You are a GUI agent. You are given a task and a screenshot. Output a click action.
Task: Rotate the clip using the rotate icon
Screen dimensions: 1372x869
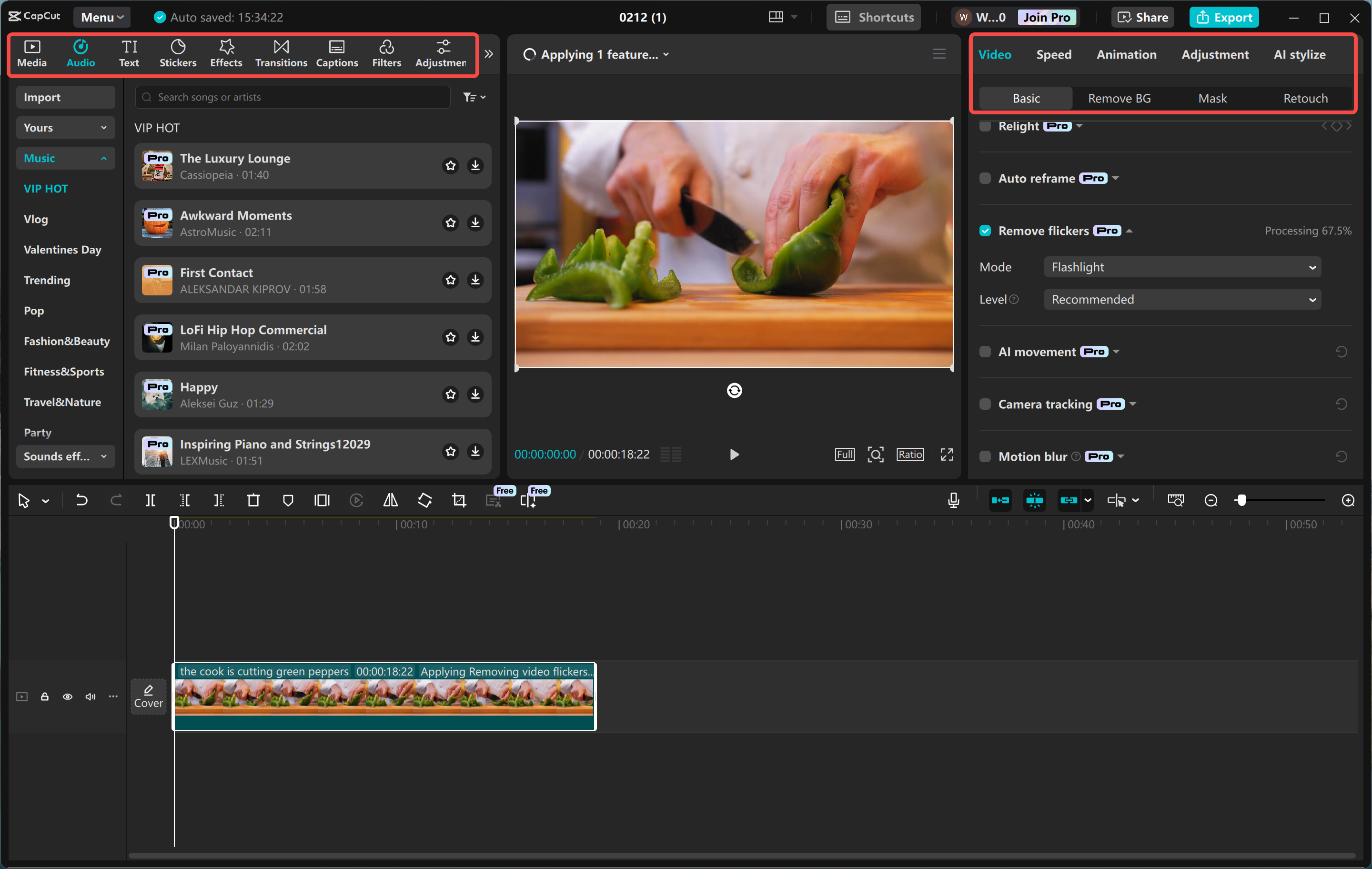(x=424, y=500)
